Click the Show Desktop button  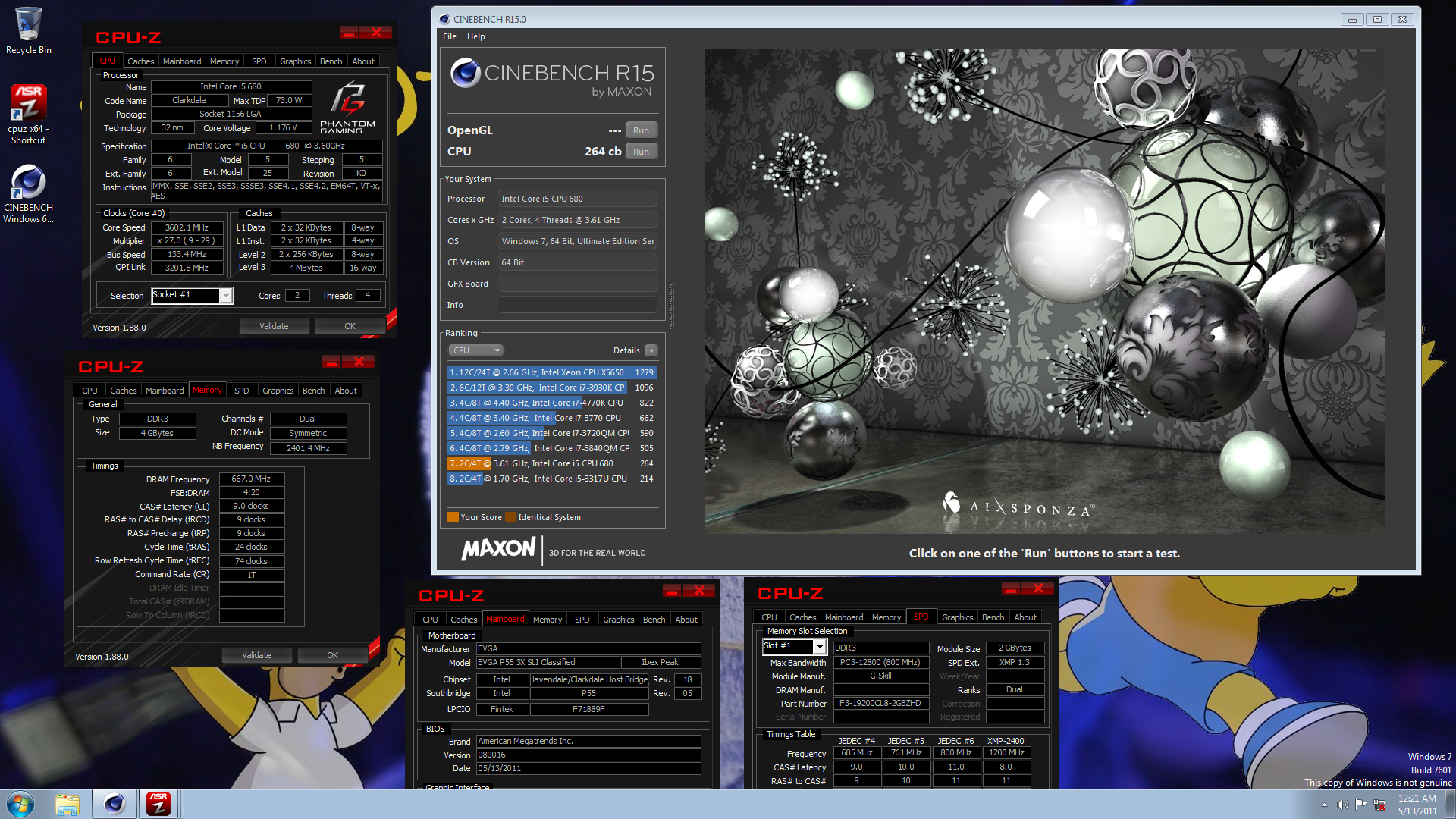(x=1450, y=804)
